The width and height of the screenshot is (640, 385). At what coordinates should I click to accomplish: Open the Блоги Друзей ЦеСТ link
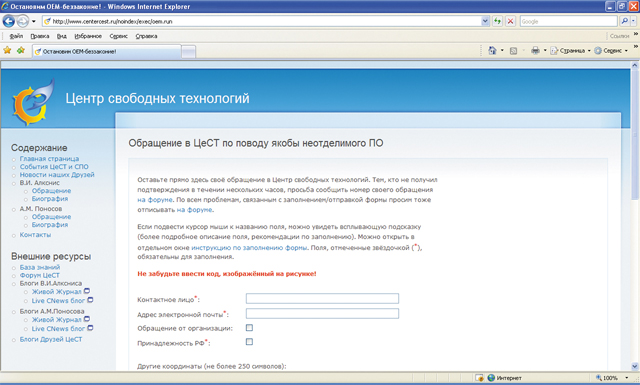click(x=51, y=339)
